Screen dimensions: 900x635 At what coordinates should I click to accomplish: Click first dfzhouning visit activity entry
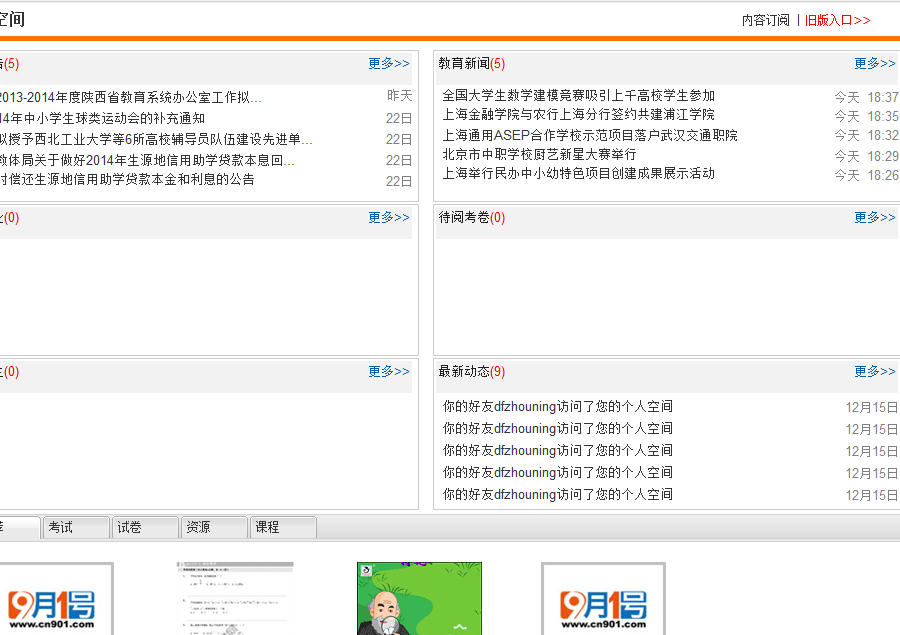[557, 406]
